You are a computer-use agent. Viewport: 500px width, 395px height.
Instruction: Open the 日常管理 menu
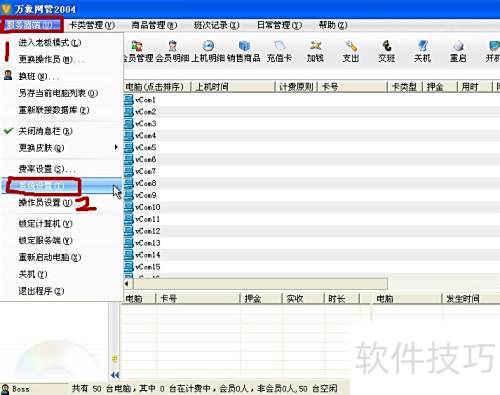[x=279, y=25]
